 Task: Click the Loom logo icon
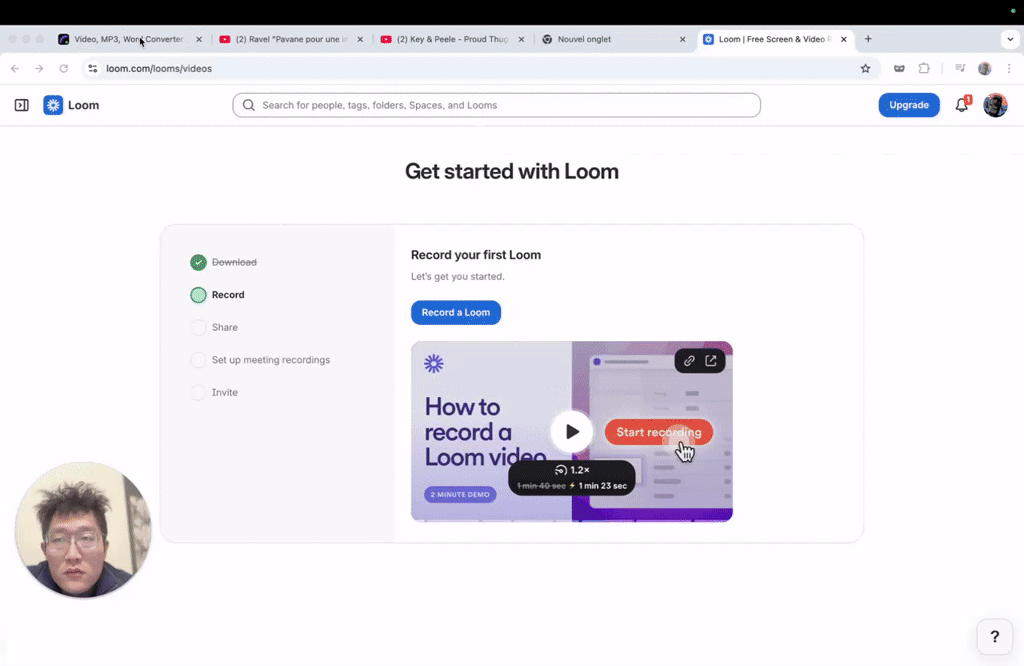tap(53, 105)
